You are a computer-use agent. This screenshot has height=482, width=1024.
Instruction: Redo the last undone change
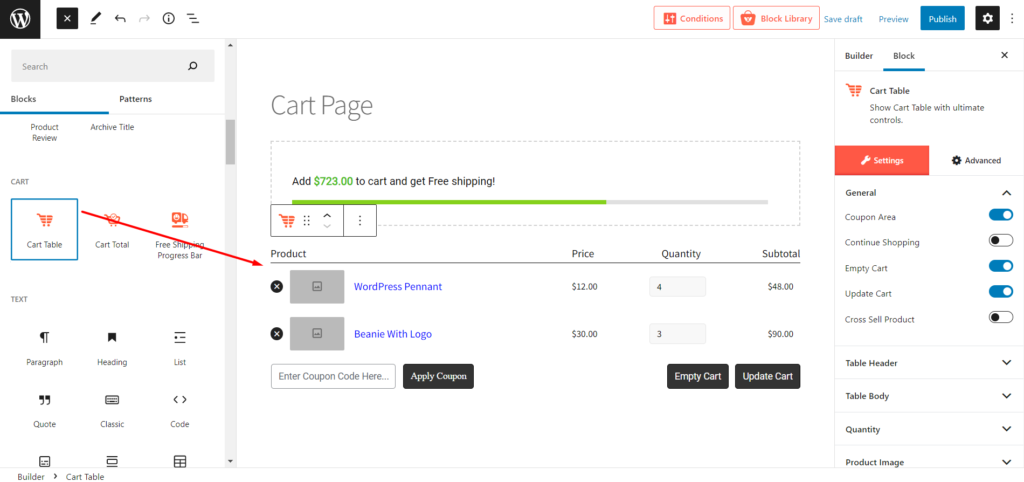pos(144,19)
